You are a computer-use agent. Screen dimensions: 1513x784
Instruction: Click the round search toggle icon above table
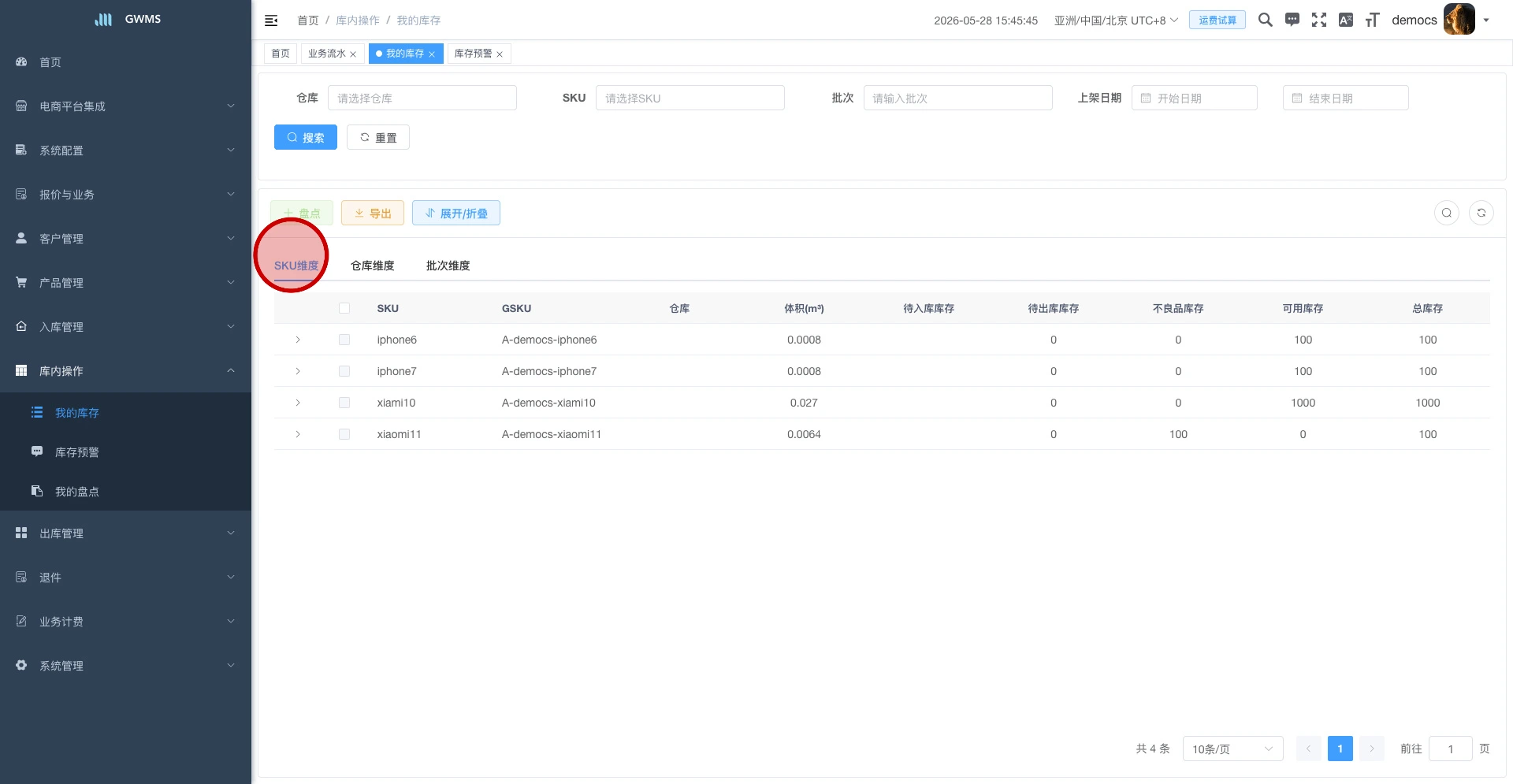pos(1447,213)
